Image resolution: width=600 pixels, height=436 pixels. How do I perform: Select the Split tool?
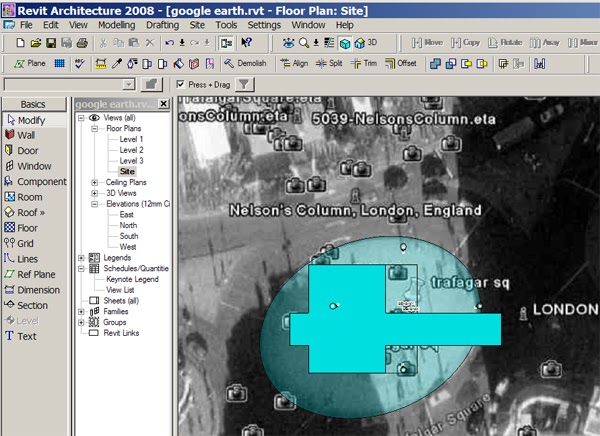(x=329, y=64)
